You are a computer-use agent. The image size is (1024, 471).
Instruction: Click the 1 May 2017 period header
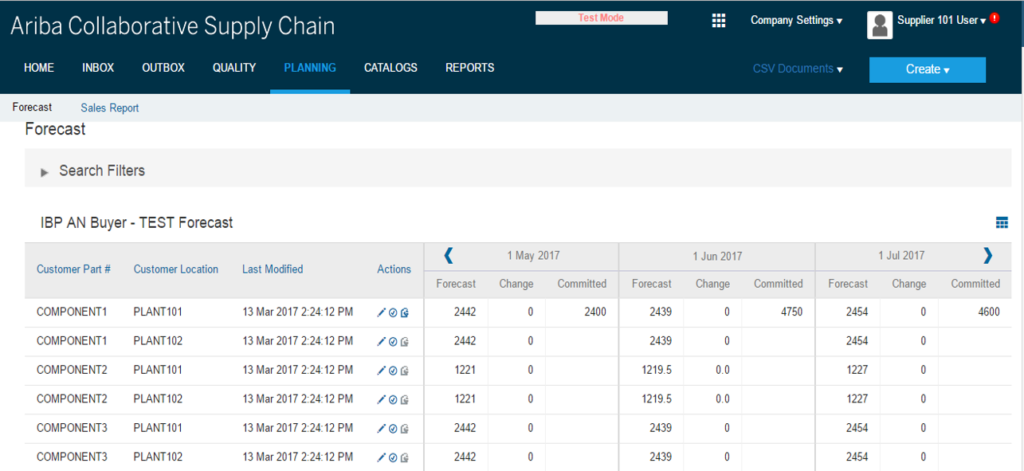point(533,255)
